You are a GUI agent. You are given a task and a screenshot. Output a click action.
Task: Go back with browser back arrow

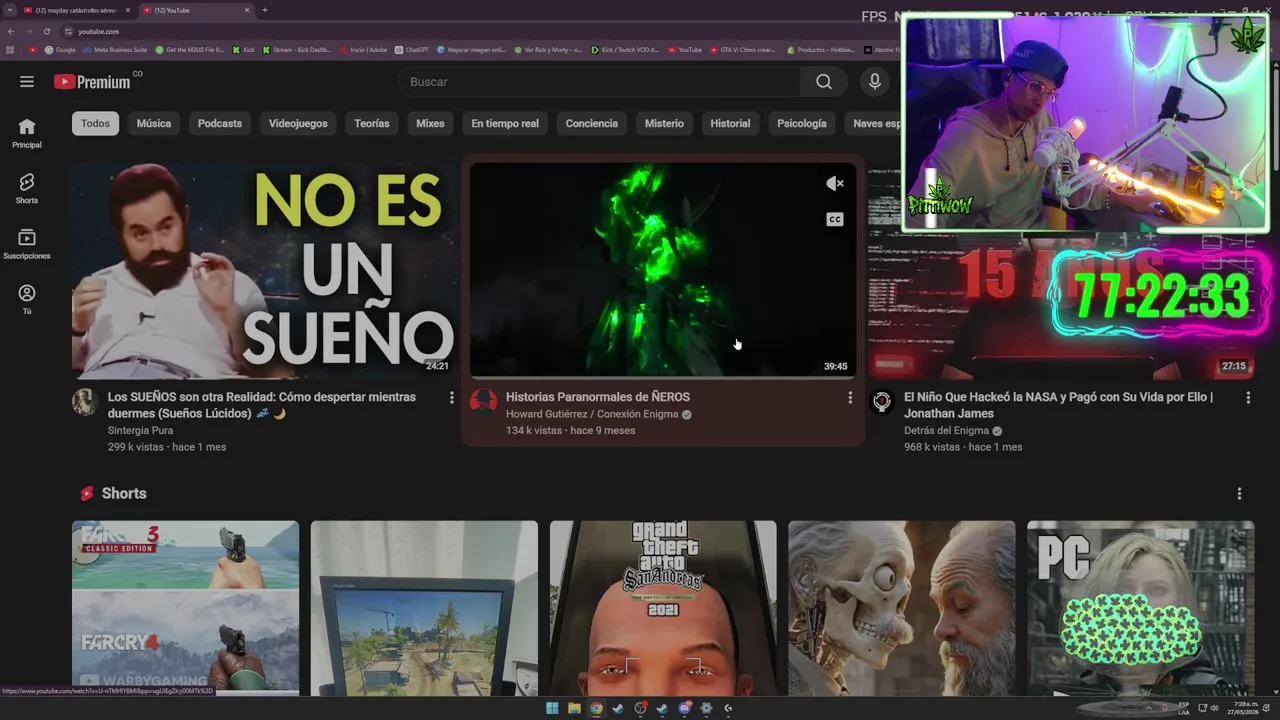pos(10,31)
